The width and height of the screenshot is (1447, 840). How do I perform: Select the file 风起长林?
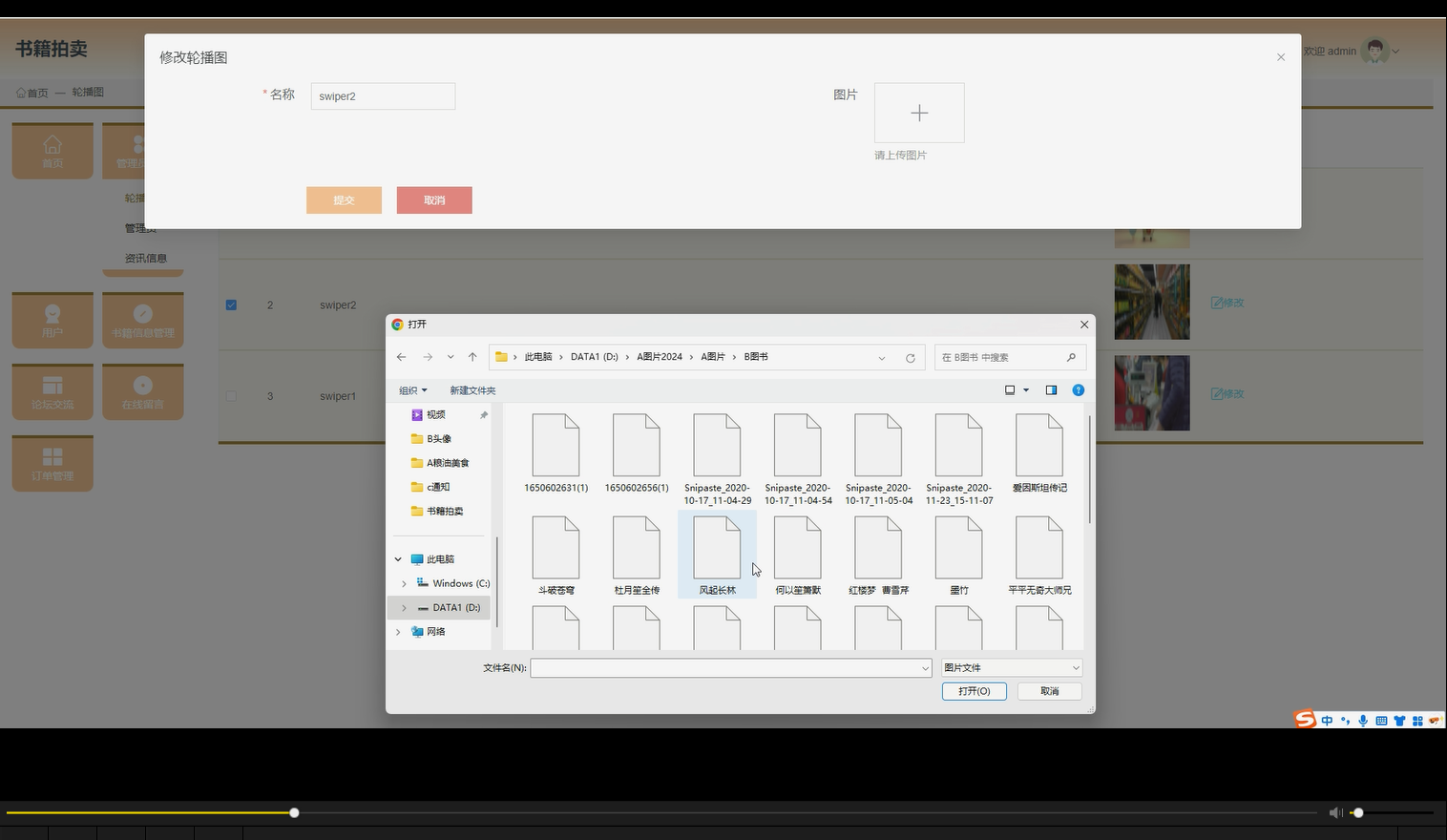pyautogui.click(x=717, y=556)
